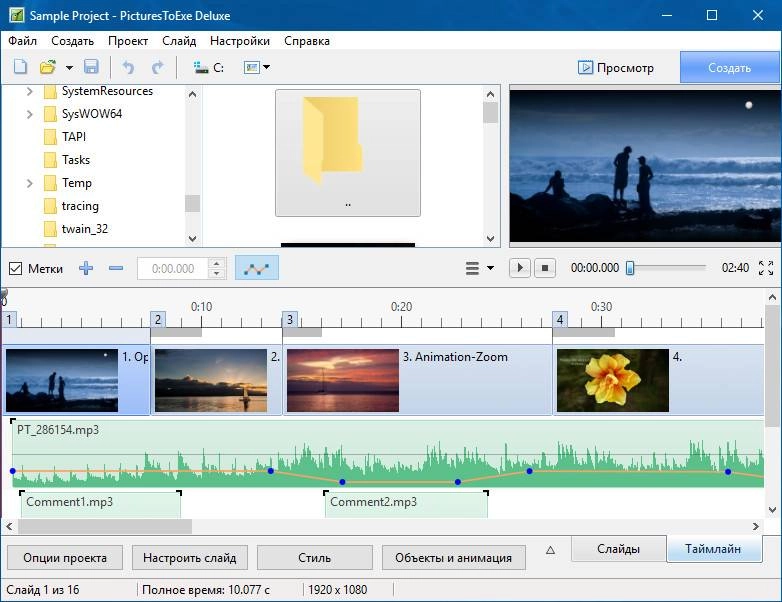Click Объекты и анимация button

click(453, 558)
